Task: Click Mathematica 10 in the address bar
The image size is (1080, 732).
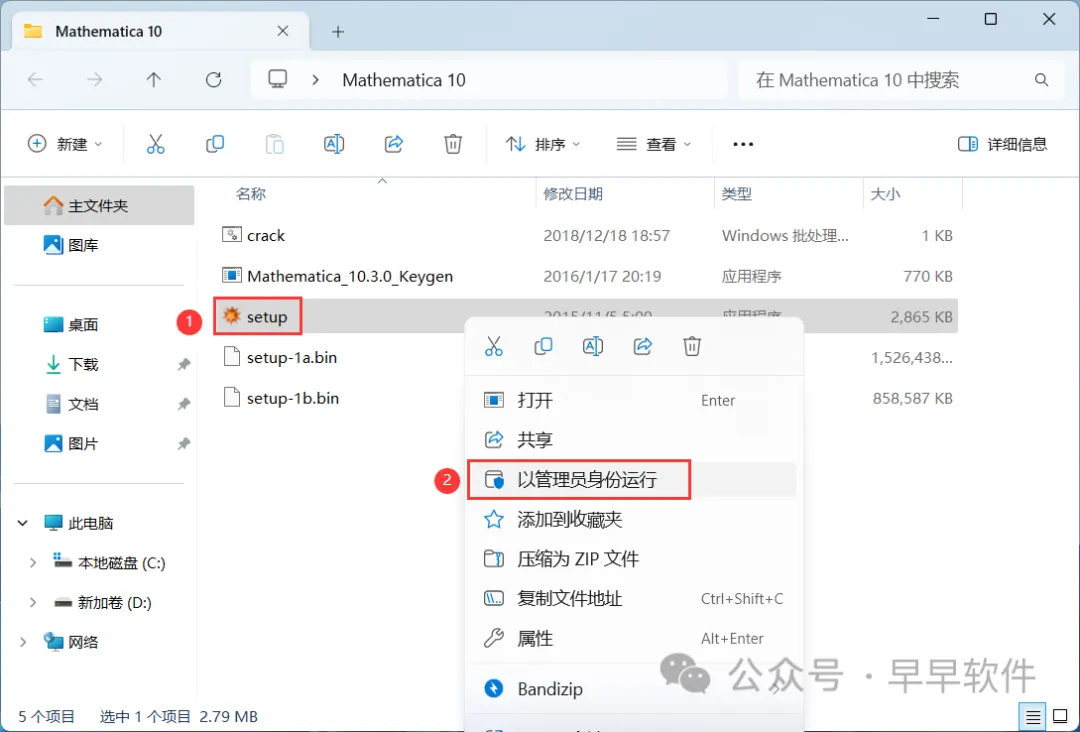Action: point(404,80)
